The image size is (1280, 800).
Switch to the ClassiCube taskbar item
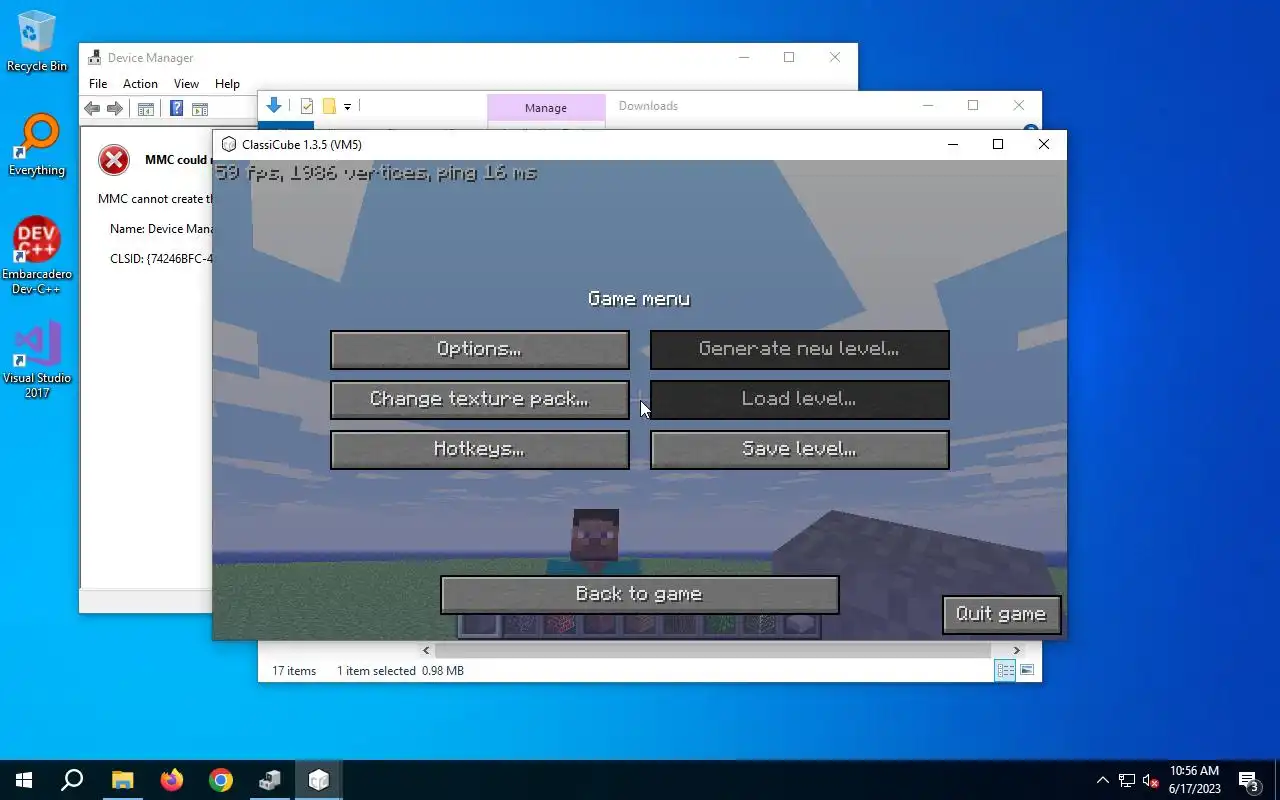coord(319,780)
